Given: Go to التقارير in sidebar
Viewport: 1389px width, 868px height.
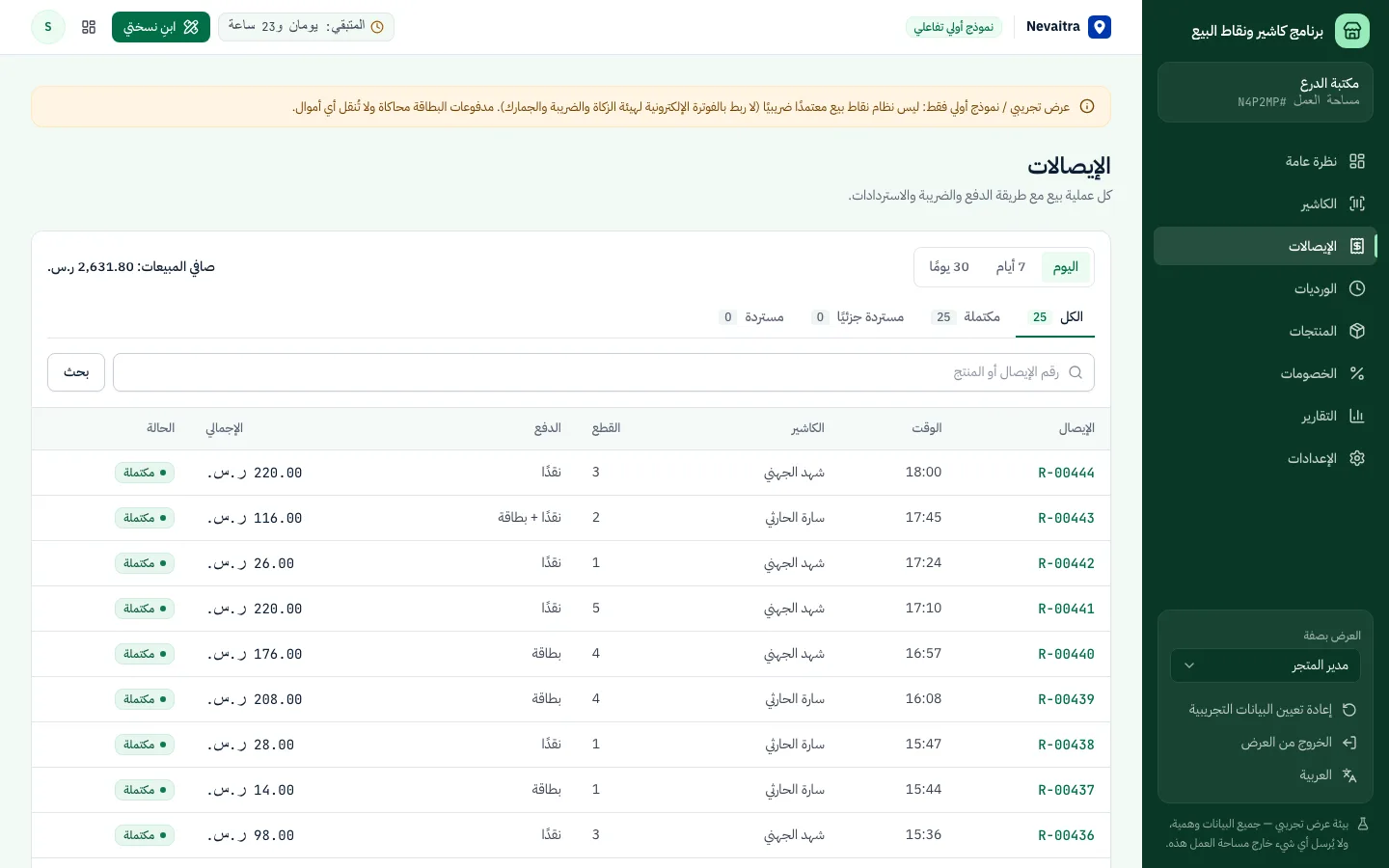Looking at the screenshot, I should pyautogui.click(x=1266, y=416).
